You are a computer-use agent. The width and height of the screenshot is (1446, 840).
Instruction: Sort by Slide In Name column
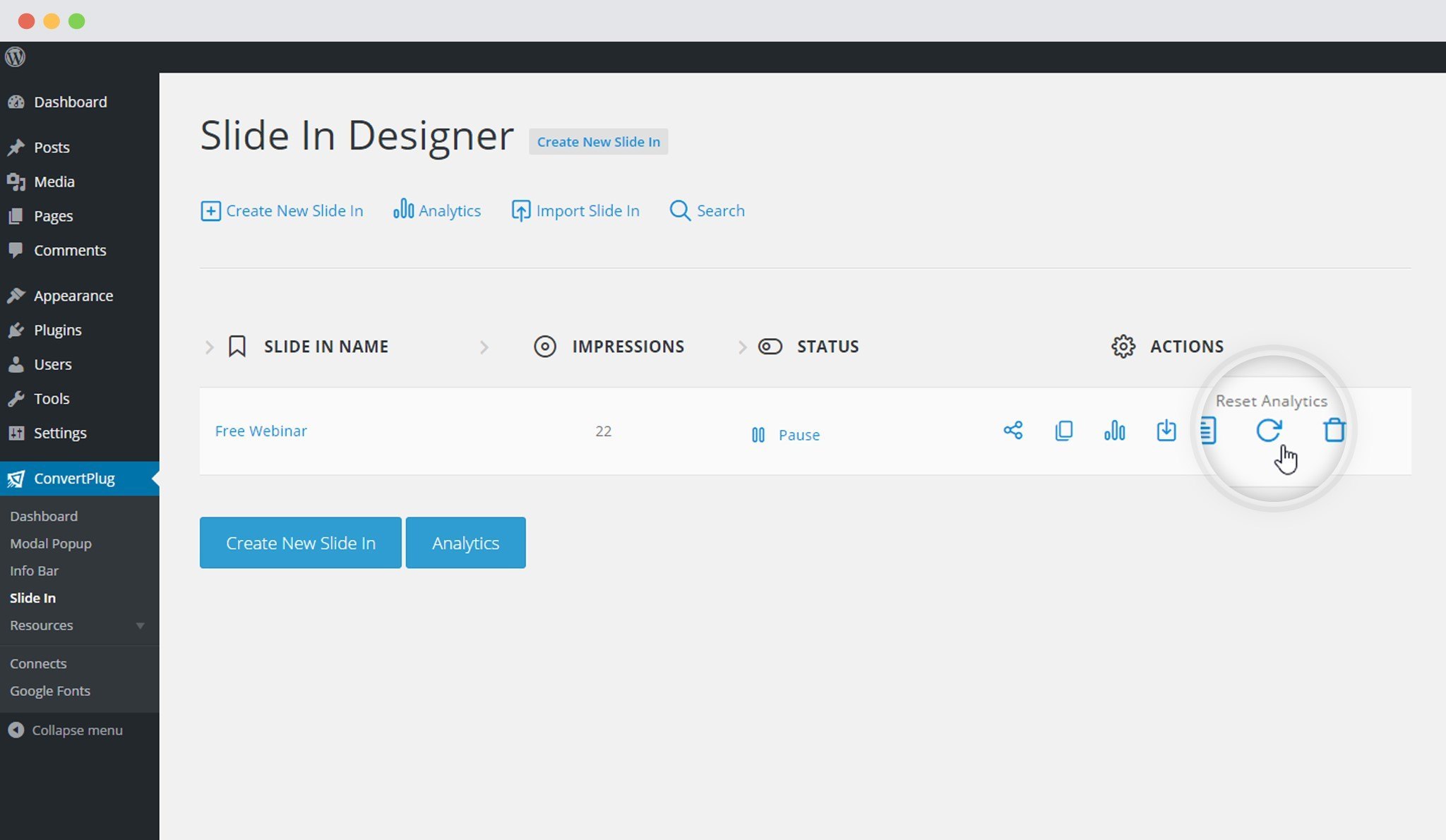click(x=326, y=347)
